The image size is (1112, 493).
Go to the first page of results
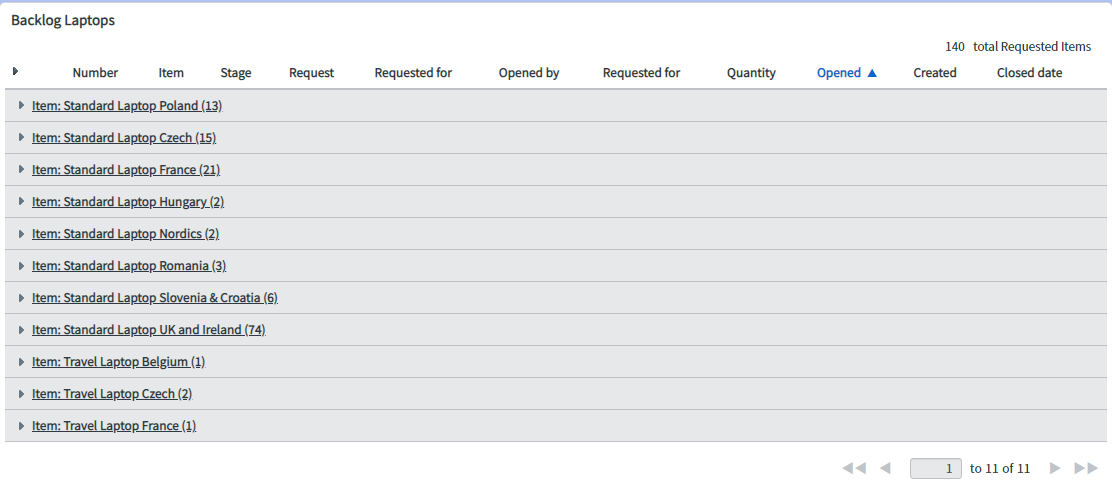coord(854,468)
